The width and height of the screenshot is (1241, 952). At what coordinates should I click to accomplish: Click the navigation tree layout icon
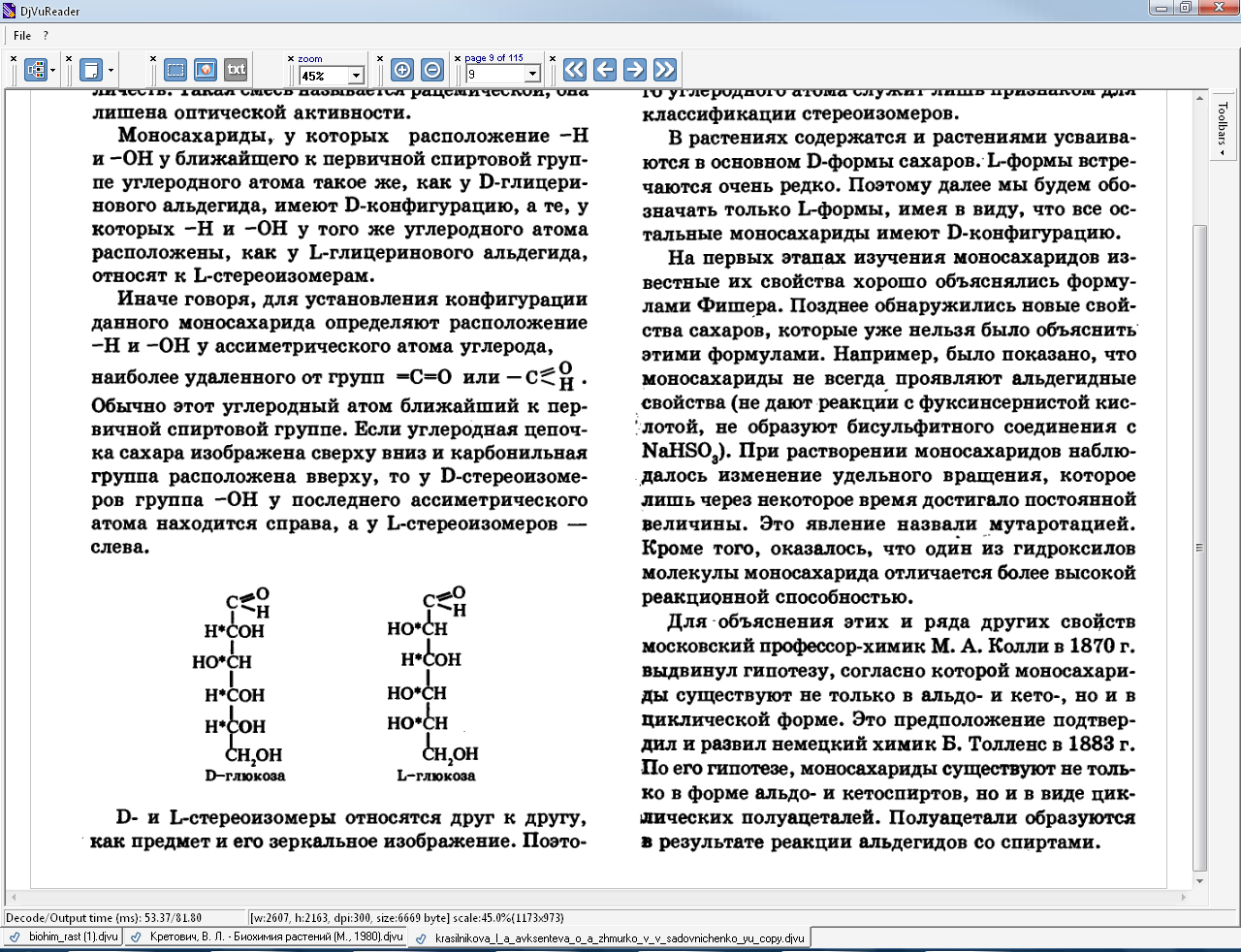pyautogui.click(x=36, y=70)
